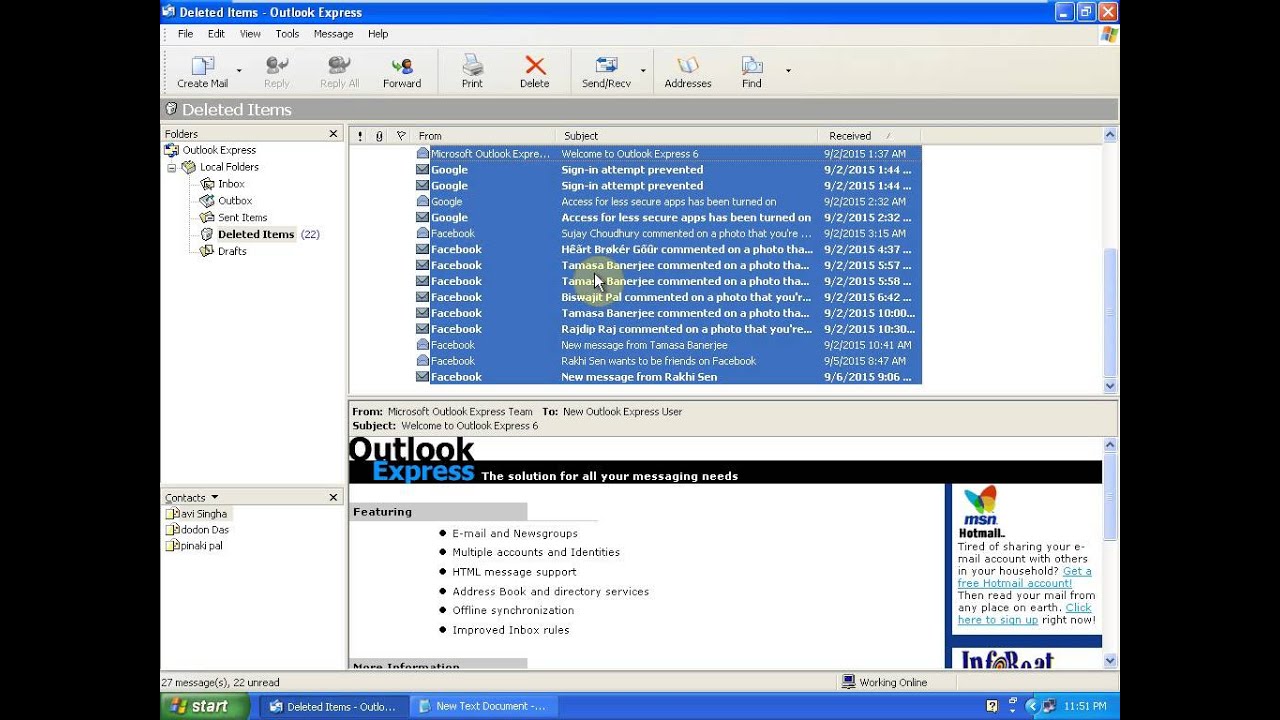
Task: Click the Working Online status indicator
Action: (885, 682)
